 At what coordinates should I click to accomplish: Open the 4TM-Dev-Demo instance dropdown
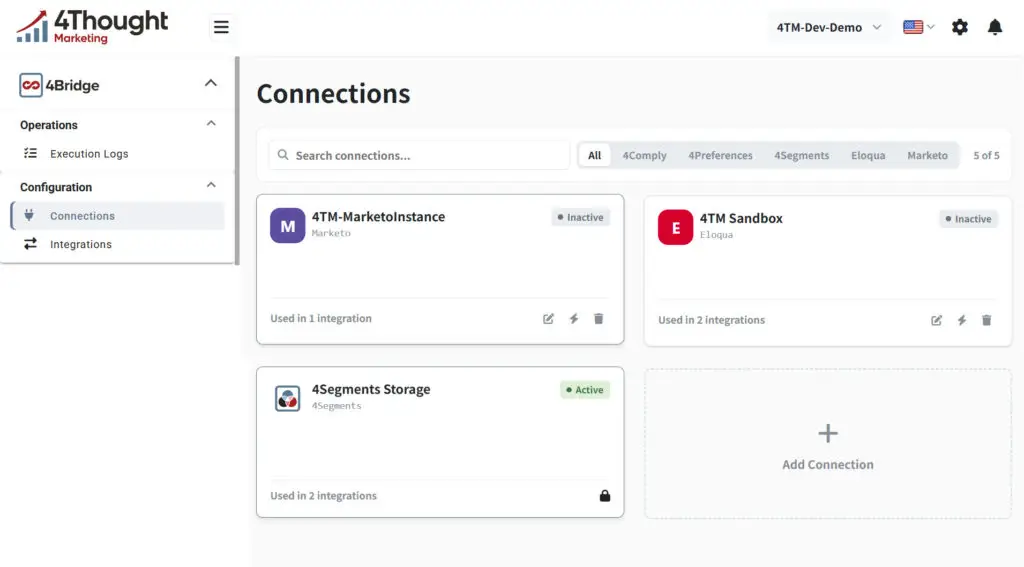click(828, 27)
